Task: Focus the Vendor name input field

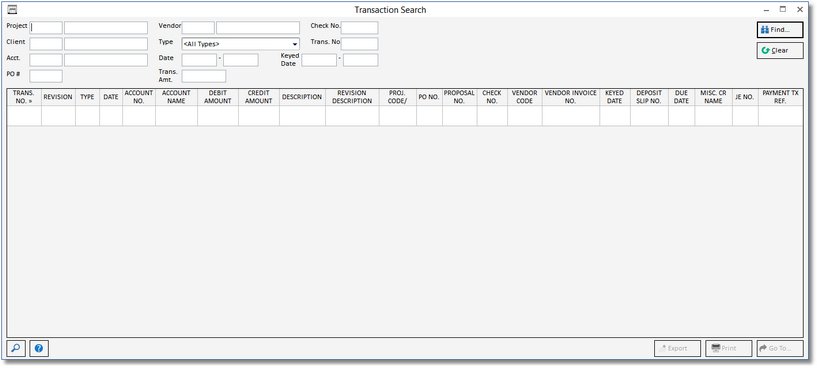Action: 258,28
